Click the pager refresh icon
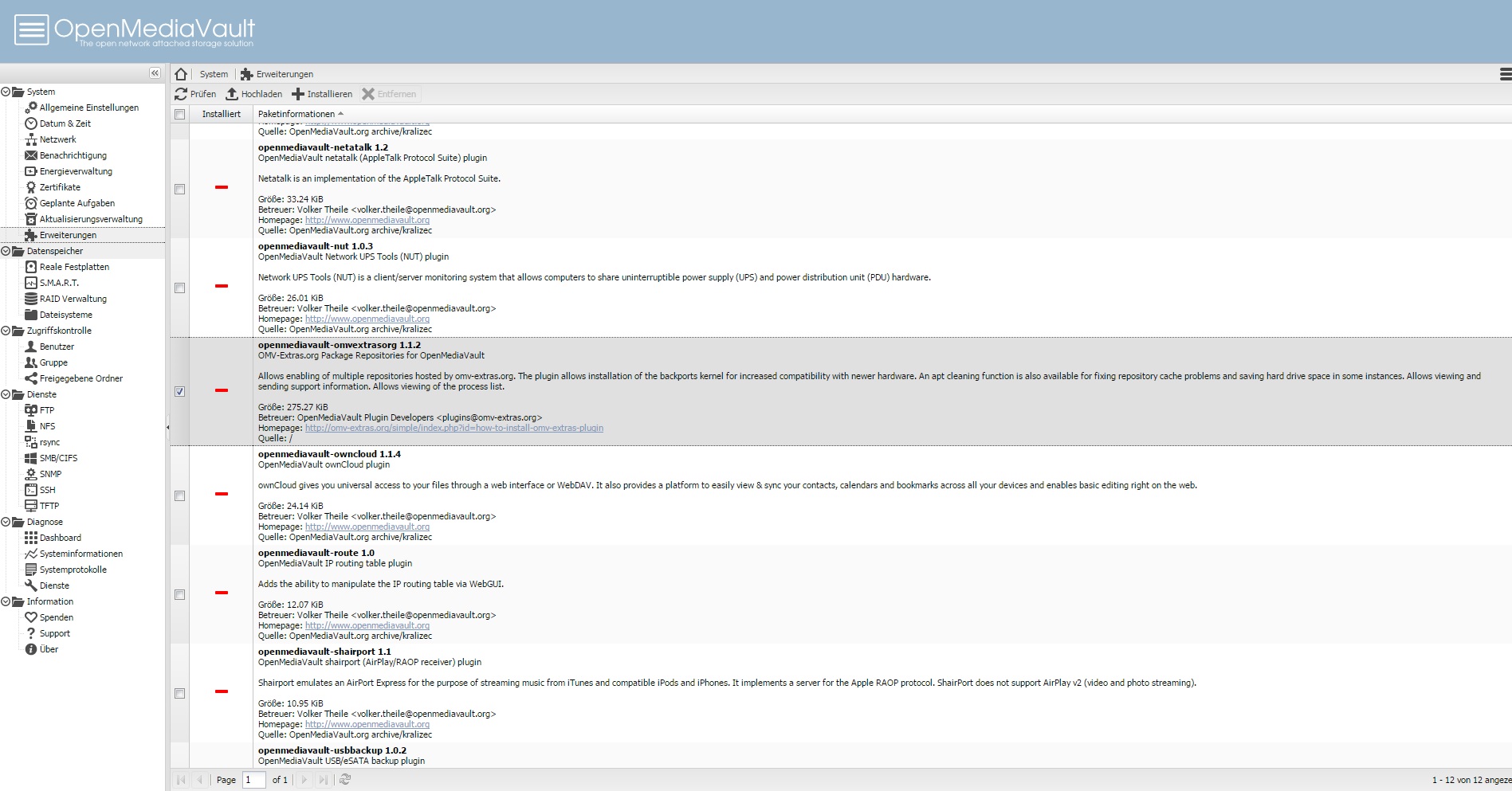 point(345,780)
